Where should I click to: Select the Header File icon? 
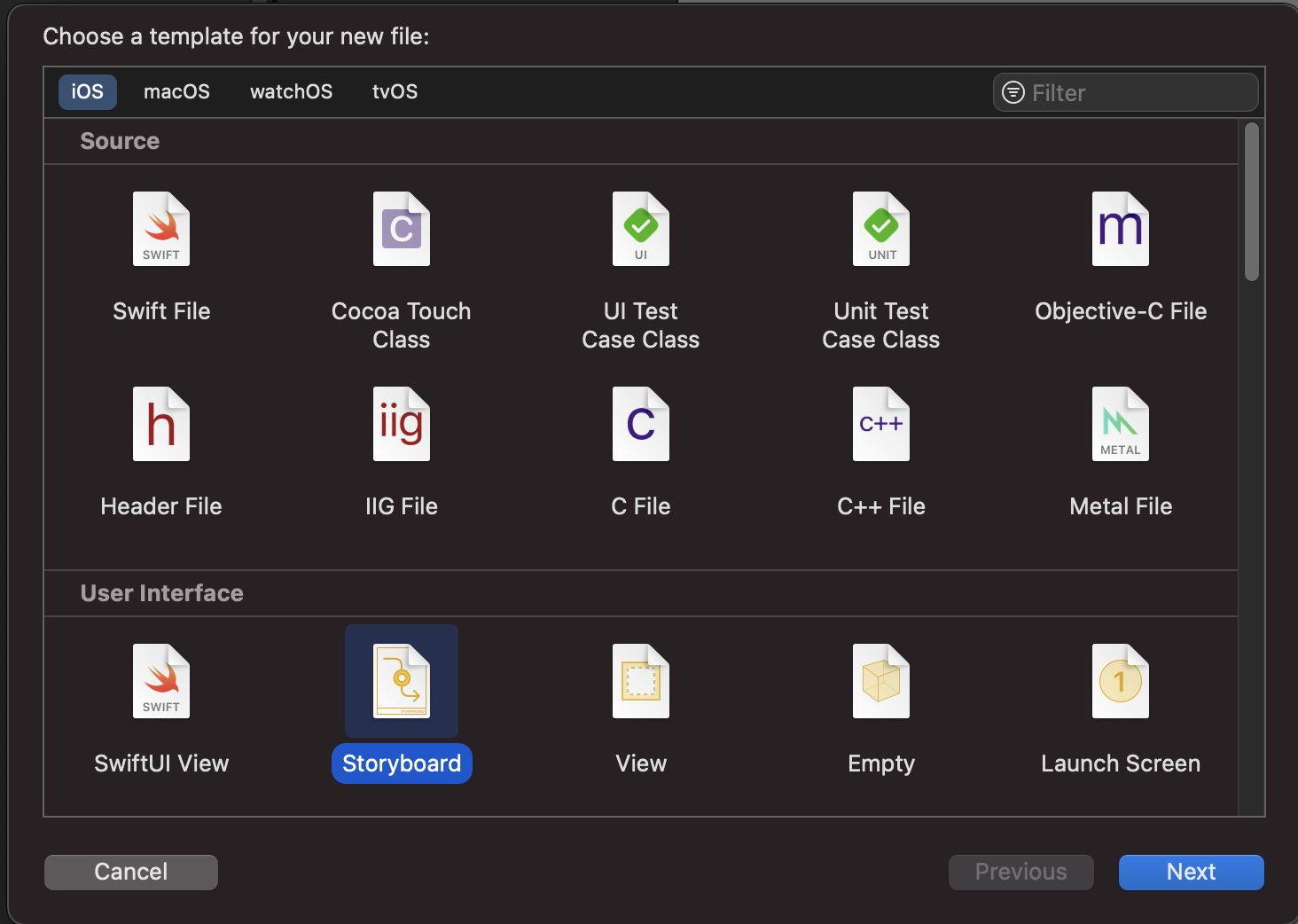pos(161,424)
